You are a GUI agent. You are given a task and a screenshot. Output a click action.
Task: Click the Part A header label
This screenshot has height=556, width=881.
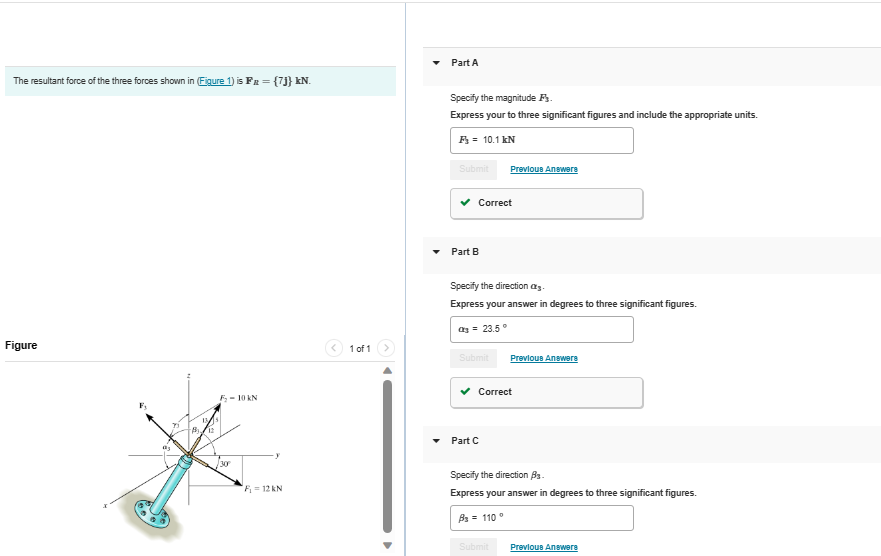[465, 63]
